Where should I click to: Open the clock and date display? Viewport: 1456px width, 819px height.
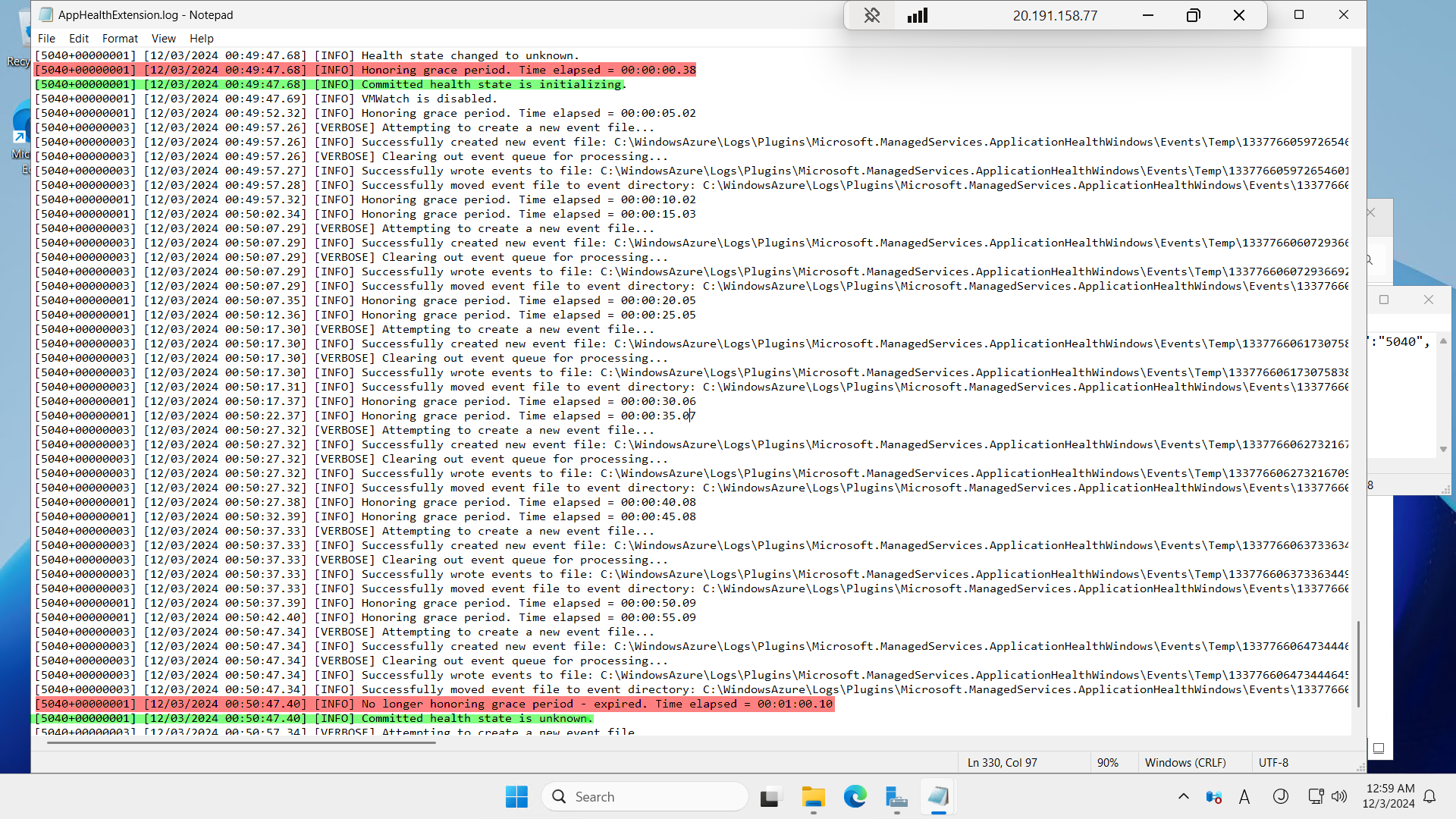[1389, 796]
